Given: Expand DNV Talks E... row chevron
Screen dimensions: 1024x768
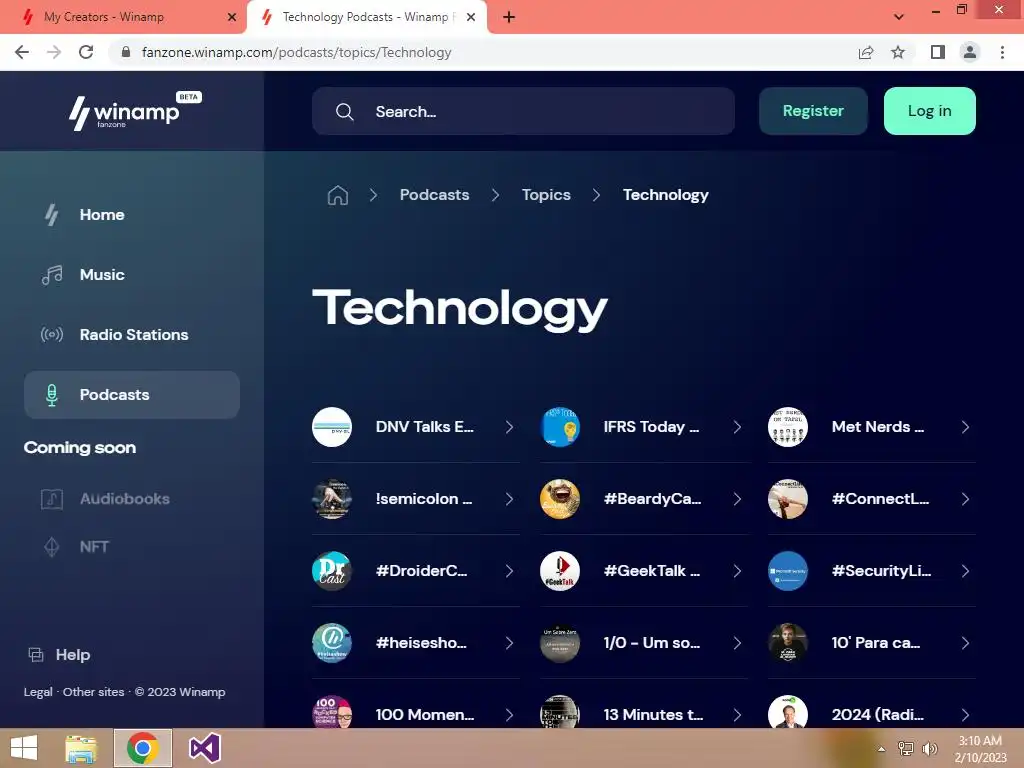Looking at the screenshot, I should click(509, 427).
